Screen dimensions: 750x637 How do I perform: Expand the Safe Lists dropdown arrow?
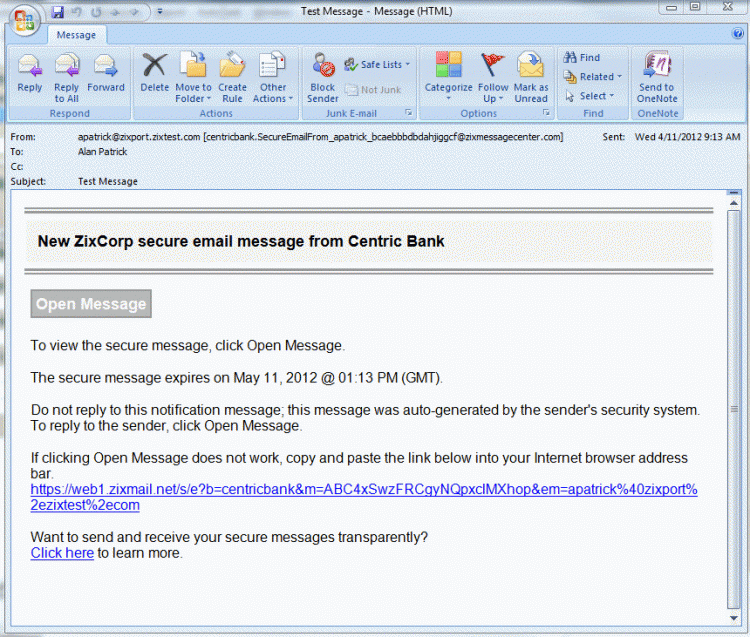(x=408, y=64)
